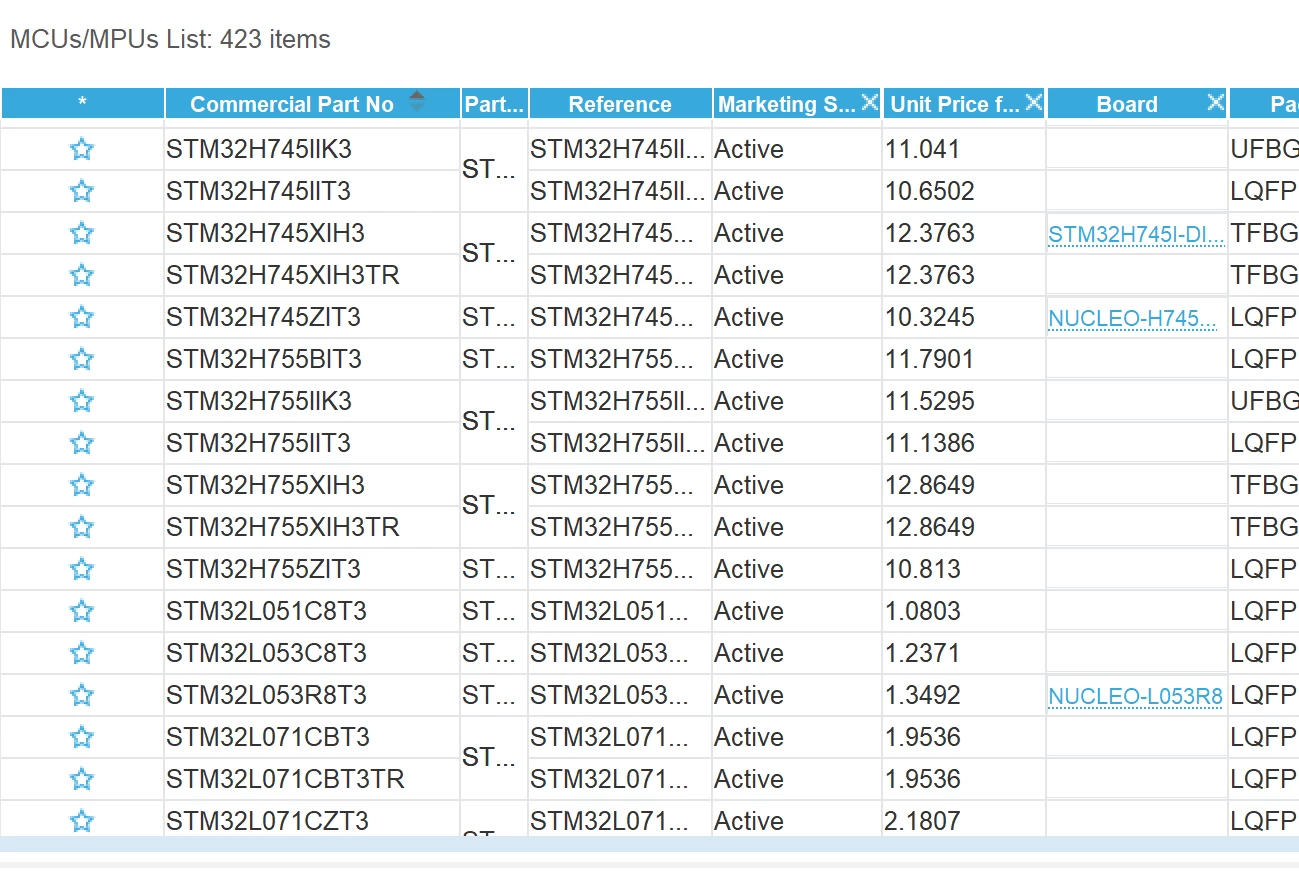This screenshot has height=872, width=1299.
Task: Select the STM32L051C8T3 row
Action: pyautogui.click(x=650, y=611)
